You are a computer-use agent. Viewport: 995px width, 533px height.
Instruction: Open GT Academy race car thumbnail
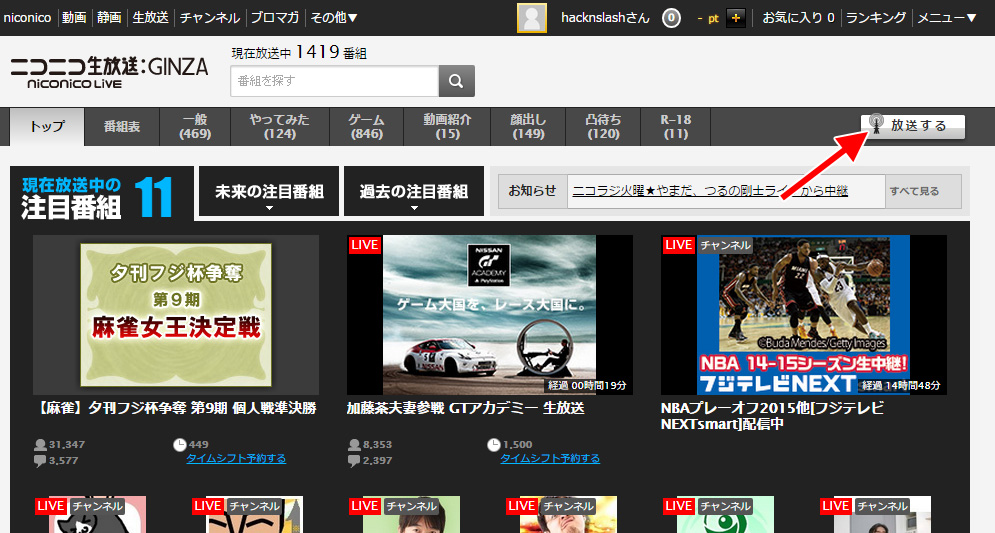[x=490, y=315]
